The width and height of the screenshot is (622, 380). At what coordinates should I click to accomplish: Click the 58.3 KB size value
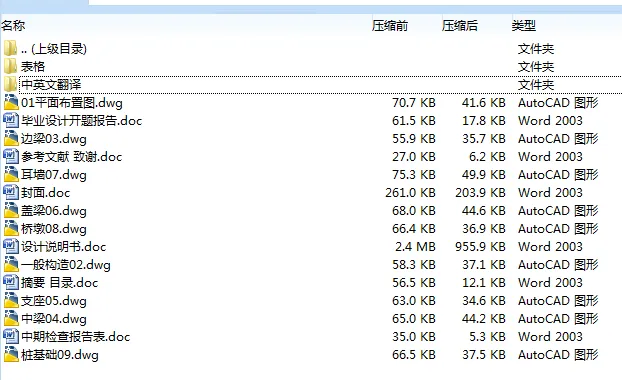pyautogui.click(x=414, y=265)
